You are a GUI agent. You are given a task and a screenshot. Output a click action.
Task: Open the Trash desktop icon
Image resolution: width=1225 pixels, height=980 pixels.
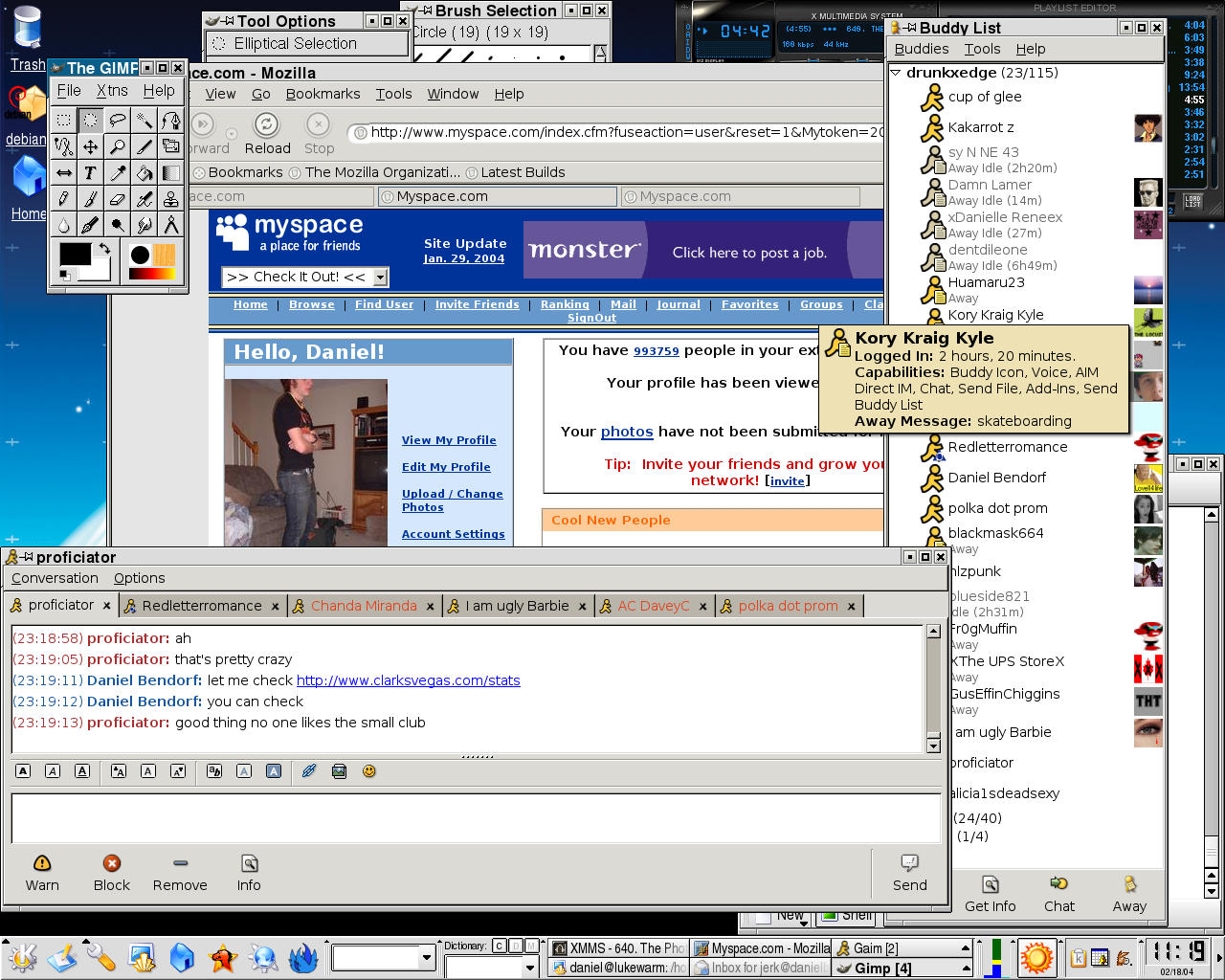coord(28,38)
